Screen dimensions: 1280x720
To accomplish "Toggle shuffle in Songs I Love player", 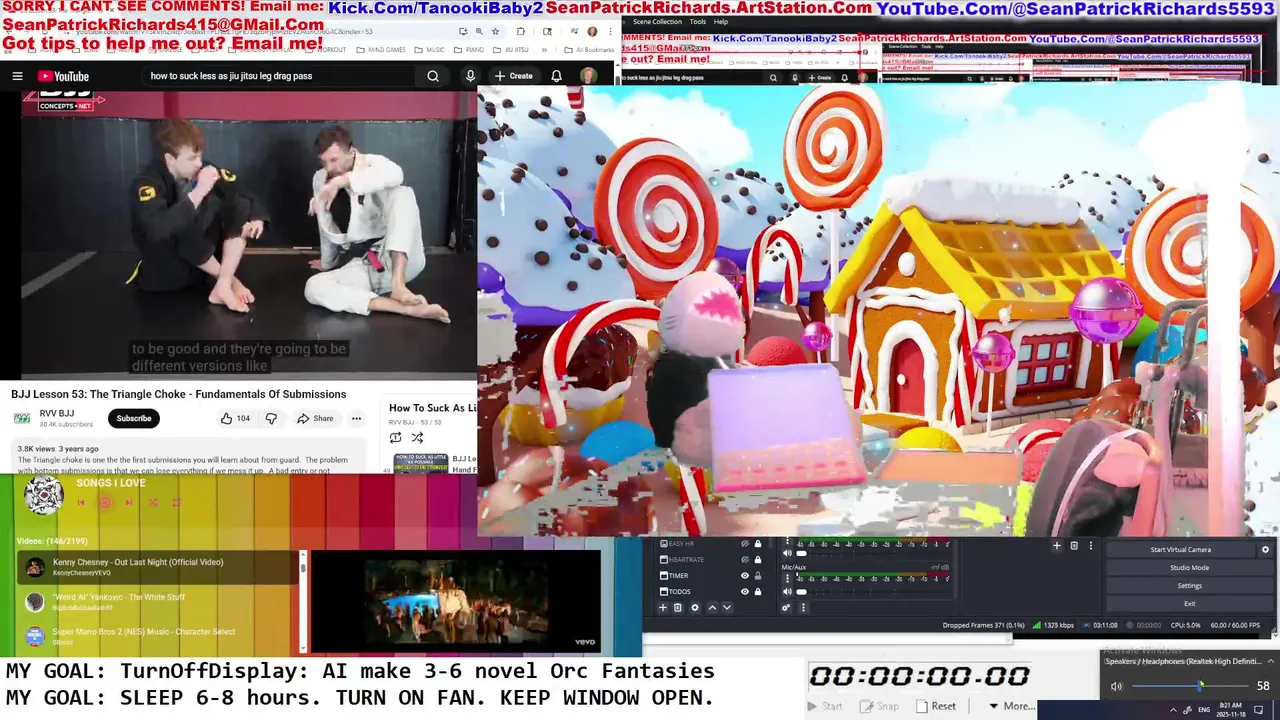I will (x=152, y=503).
